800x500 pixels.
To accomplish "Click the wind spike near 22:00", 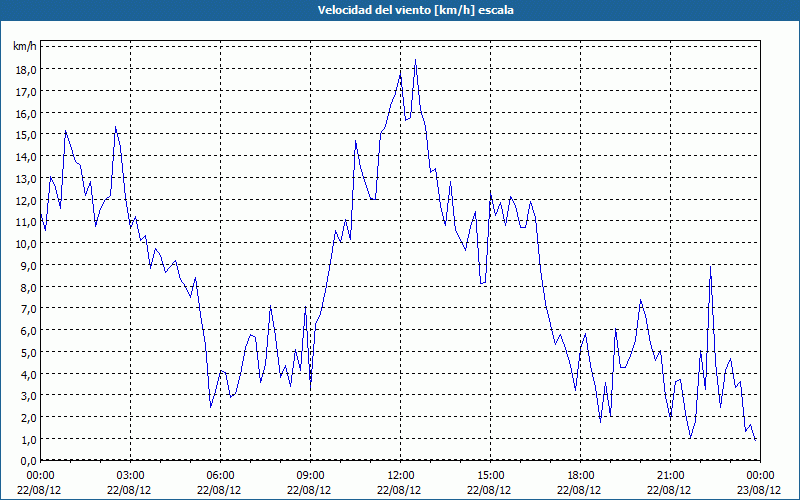I will 710,267.
